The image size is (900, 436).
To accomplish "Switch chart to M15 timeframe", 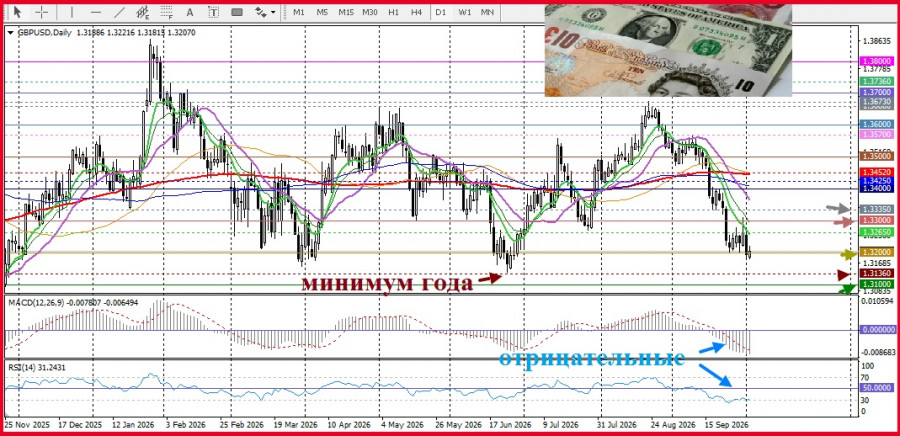I will 346,12.
